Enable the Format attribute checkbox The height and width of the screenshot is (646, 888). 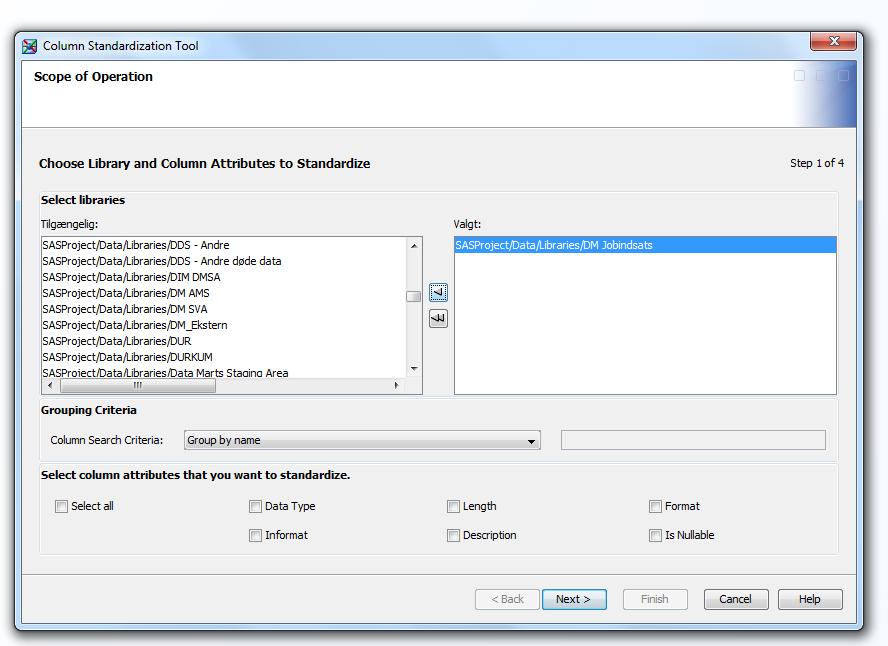point(655,506)
